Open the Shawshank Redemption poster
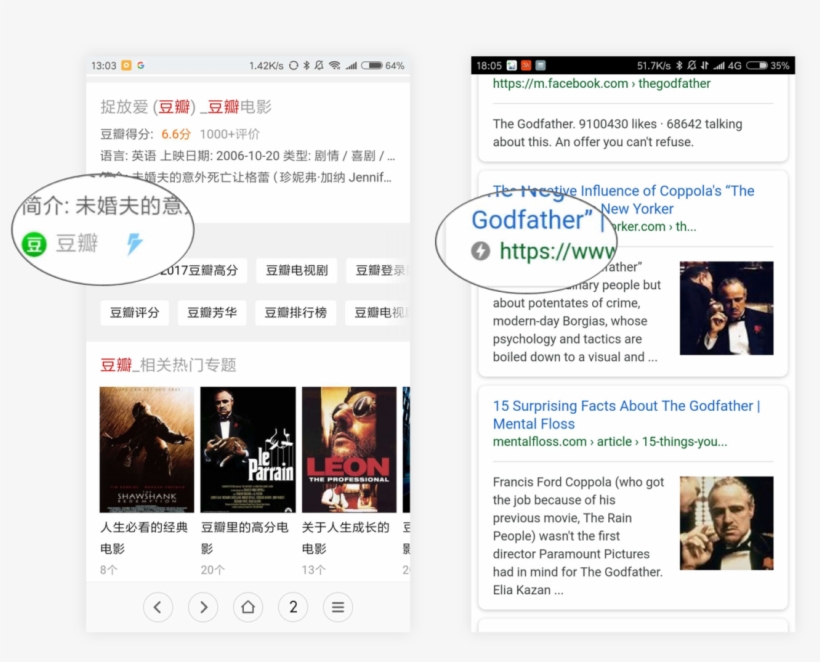Image resolution: width=820 pixels, height=662 pixels. pos(147,449)
